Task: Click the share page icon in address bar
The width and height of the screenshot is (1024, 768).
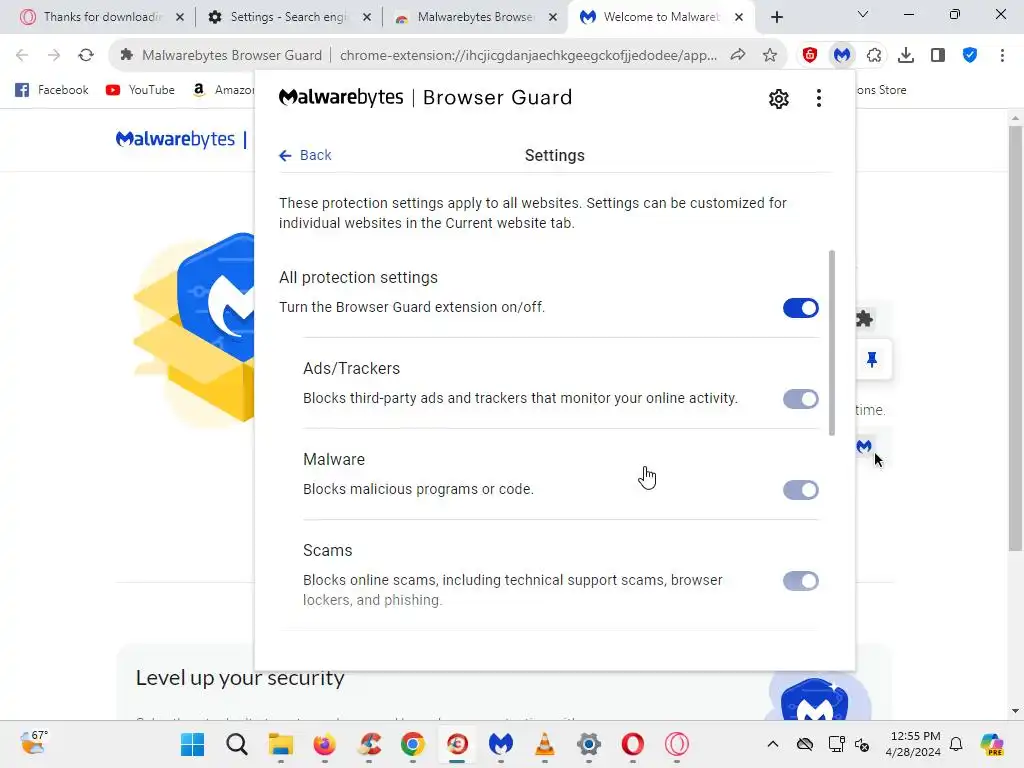Action: coord(738,56)
